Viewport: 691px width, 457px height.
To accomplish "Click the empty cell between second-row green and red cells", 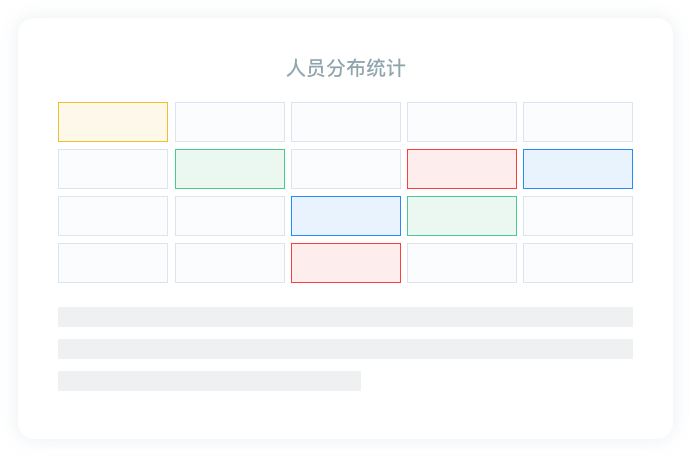I will pos(346,169).
